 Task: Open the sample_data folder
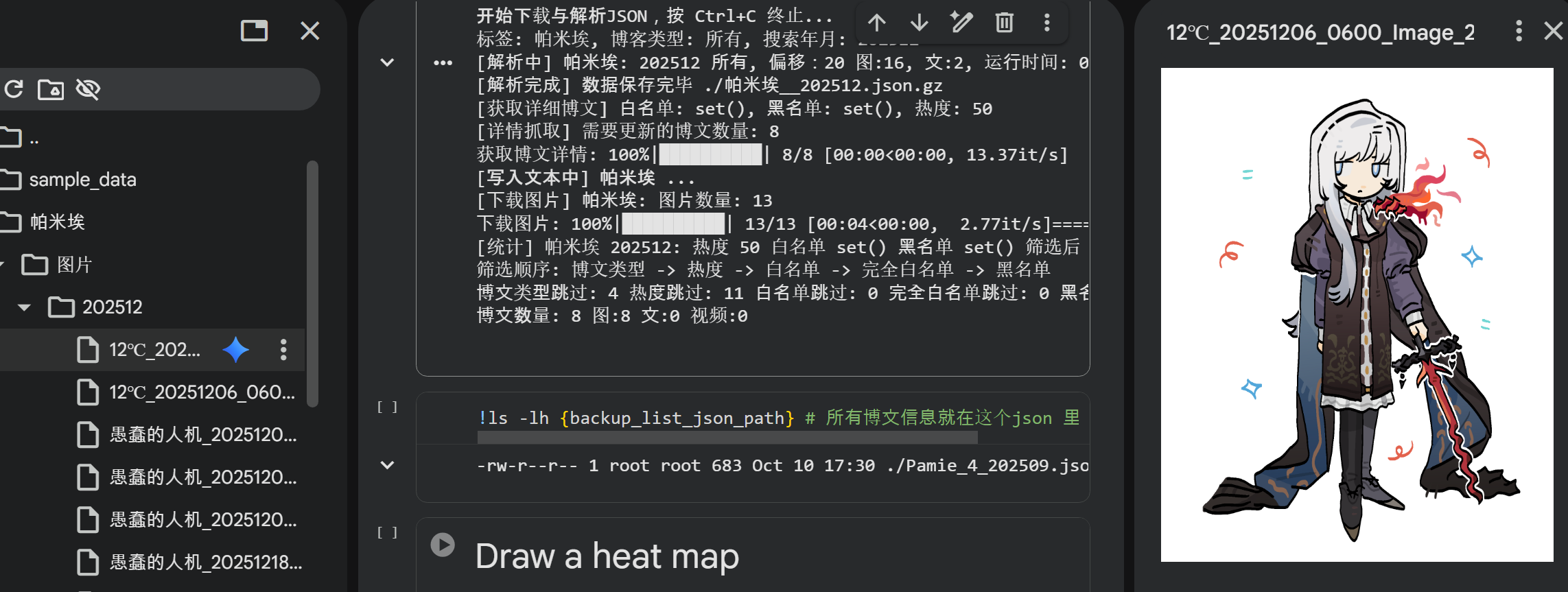click(82, 180)
